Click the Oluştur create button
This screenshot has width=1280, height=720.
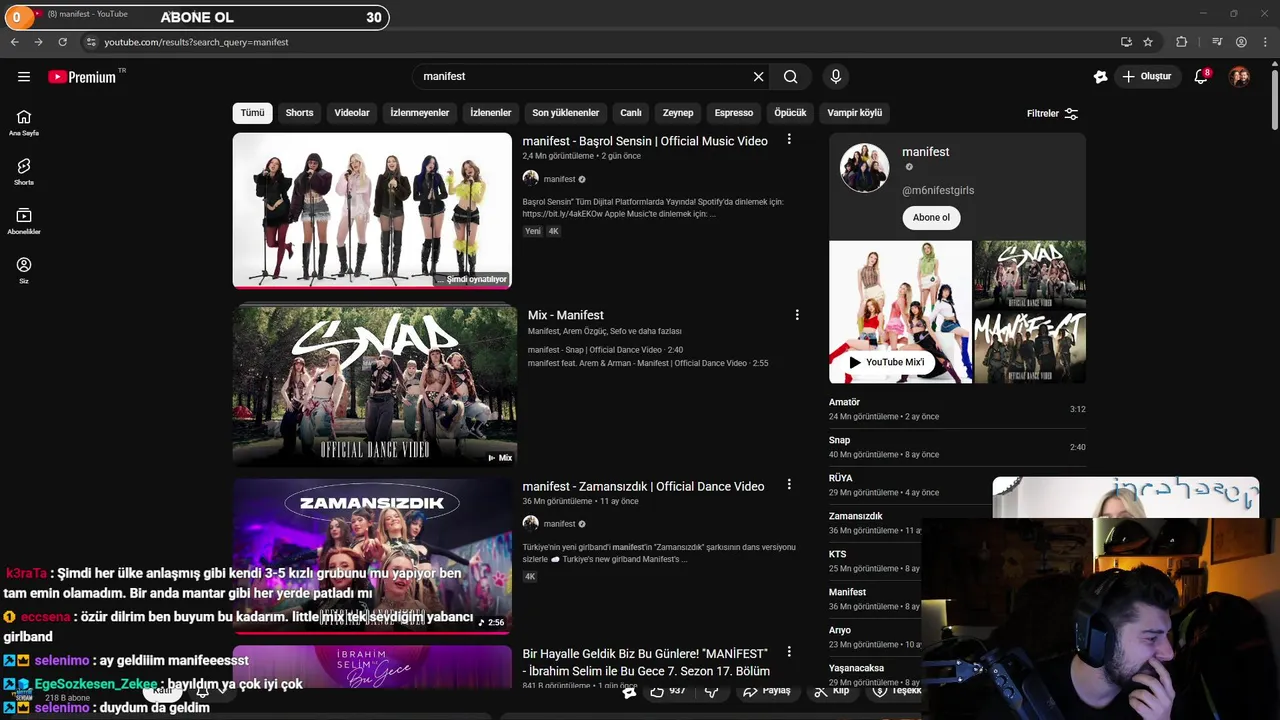[1147, 76]
